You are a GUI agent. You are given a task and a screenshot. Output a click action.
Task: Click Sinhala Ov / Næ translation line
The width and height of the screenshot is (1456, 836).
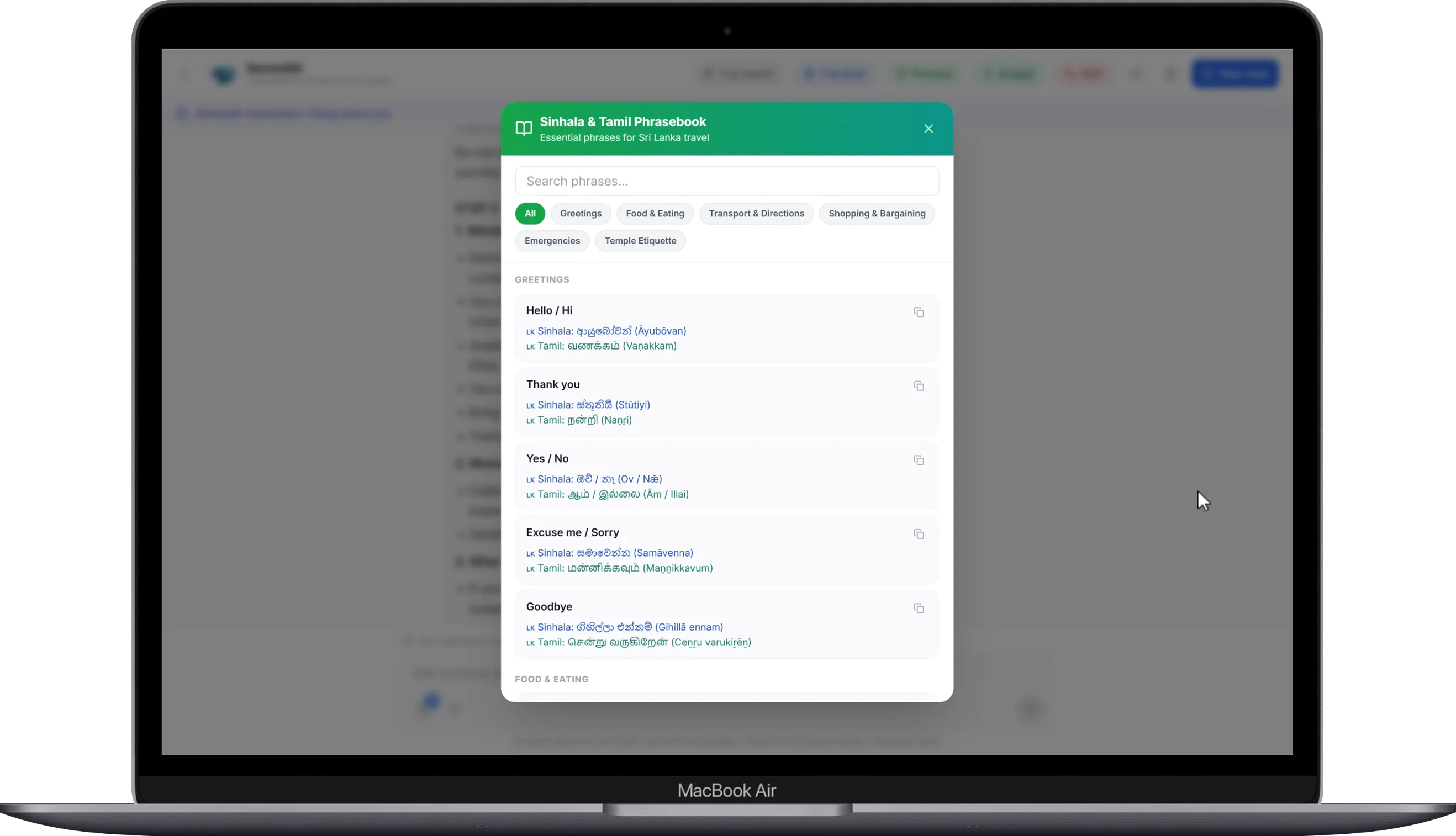tap(594, 479)
